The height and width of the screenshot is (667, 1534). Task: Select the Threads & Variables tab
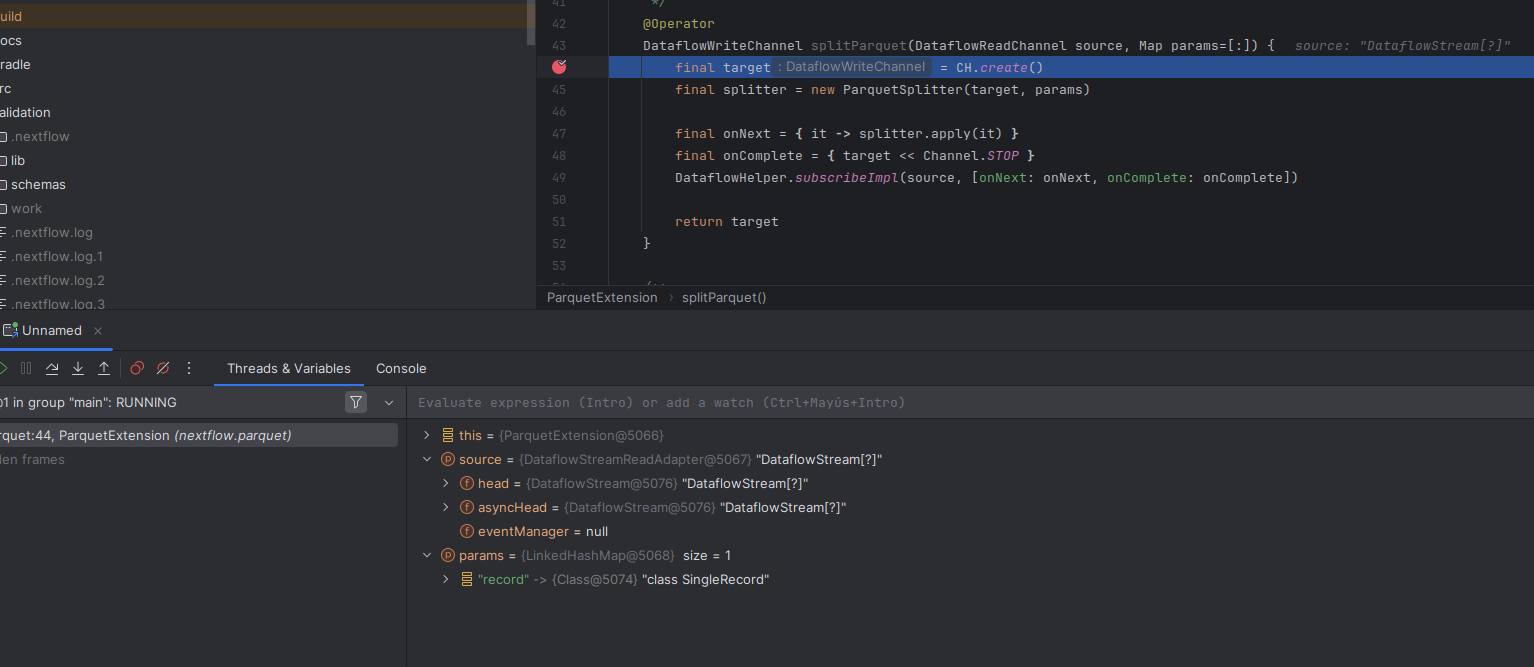click(288, 368)
